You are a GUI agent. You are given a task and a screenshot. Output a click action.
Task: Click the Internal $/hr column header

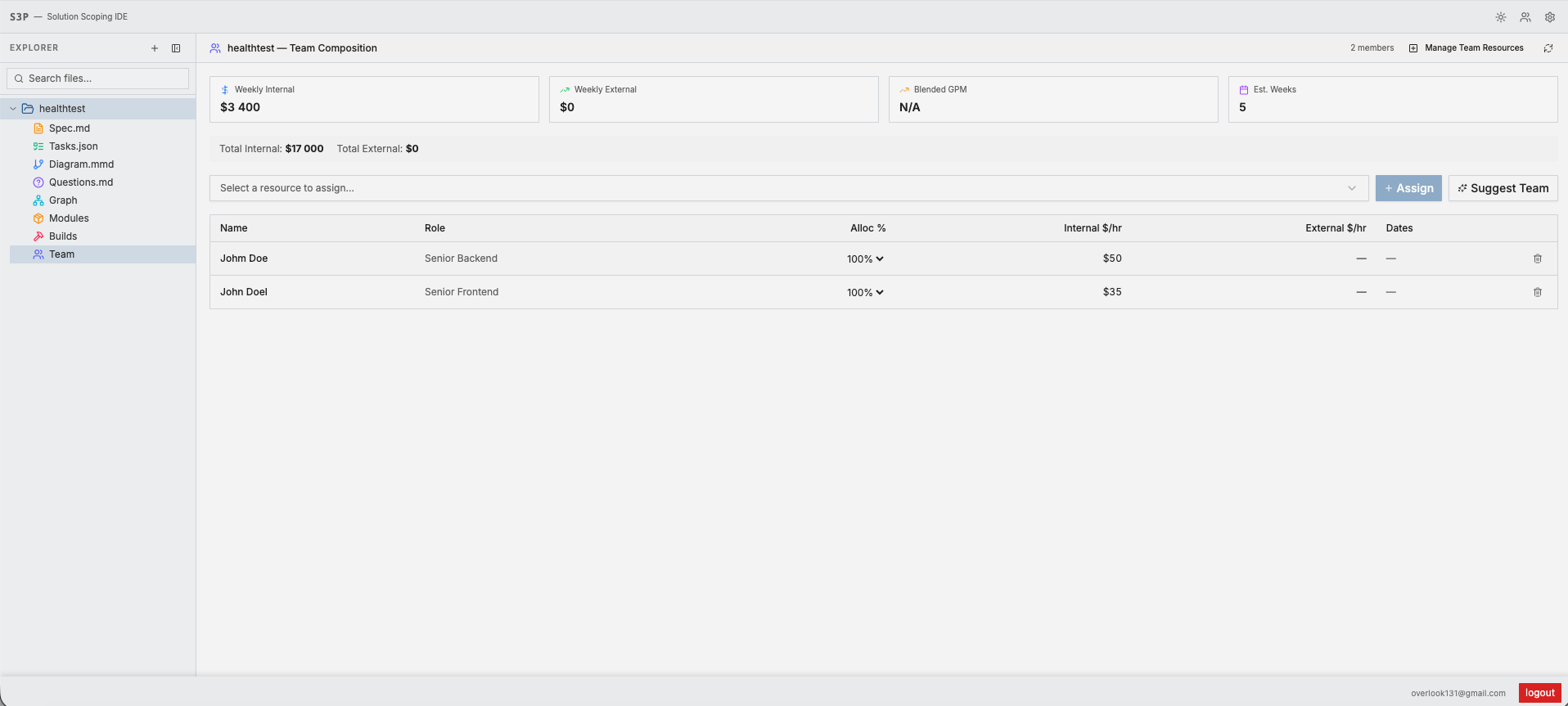click(1093, 228)
